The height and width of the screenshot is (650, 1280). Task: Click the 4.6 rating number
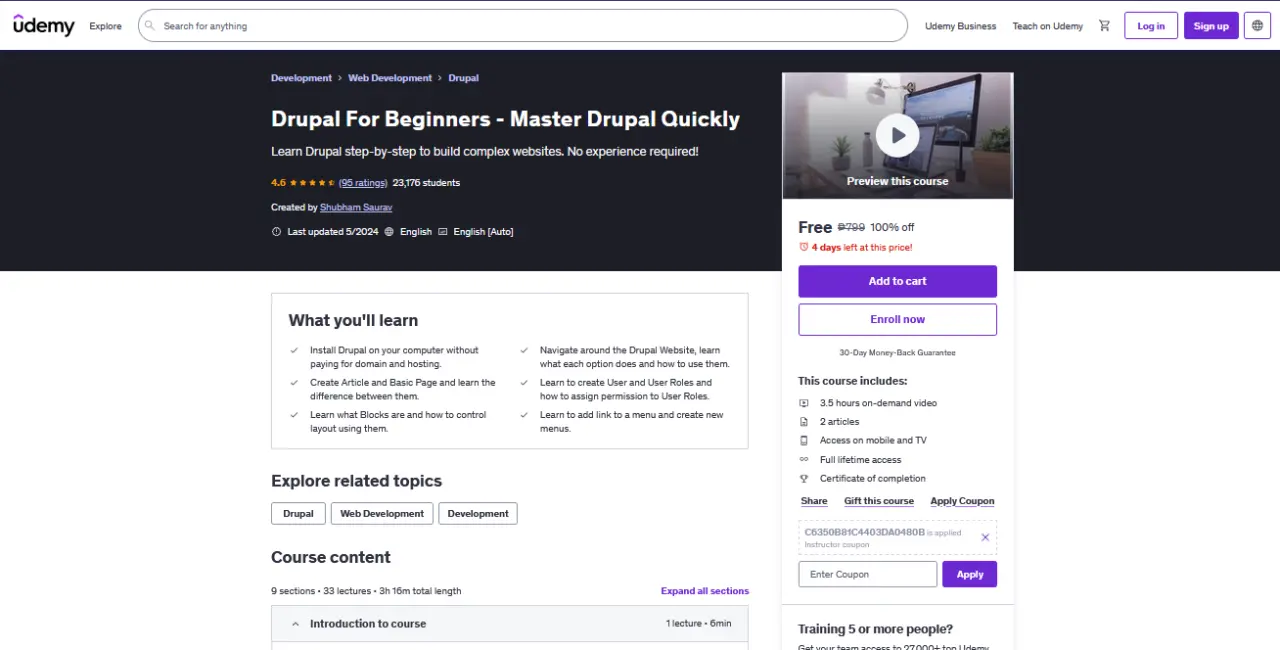coord(278,183)
